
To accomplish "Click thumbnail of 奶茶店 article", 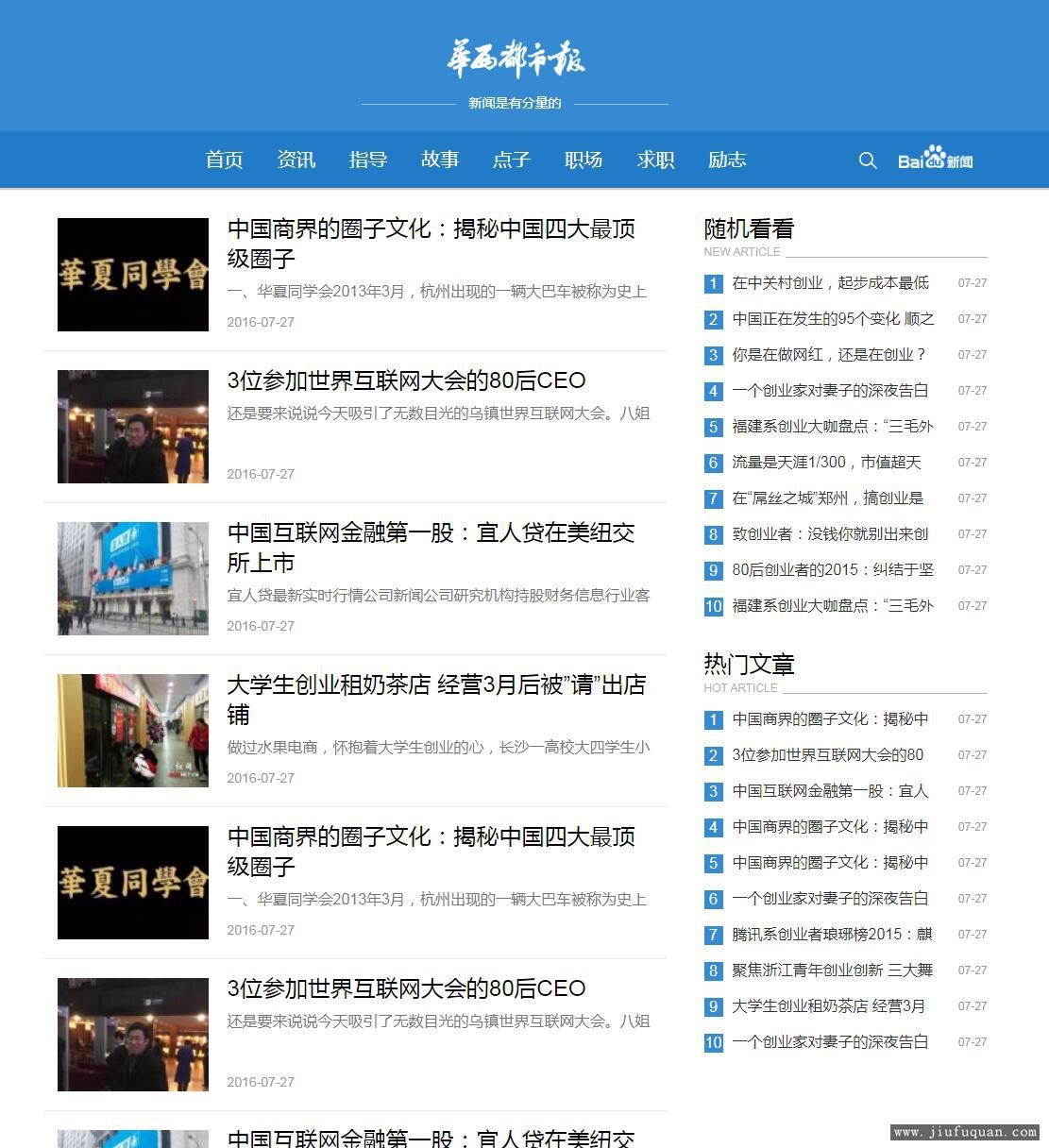I will [x=133, y=731].
